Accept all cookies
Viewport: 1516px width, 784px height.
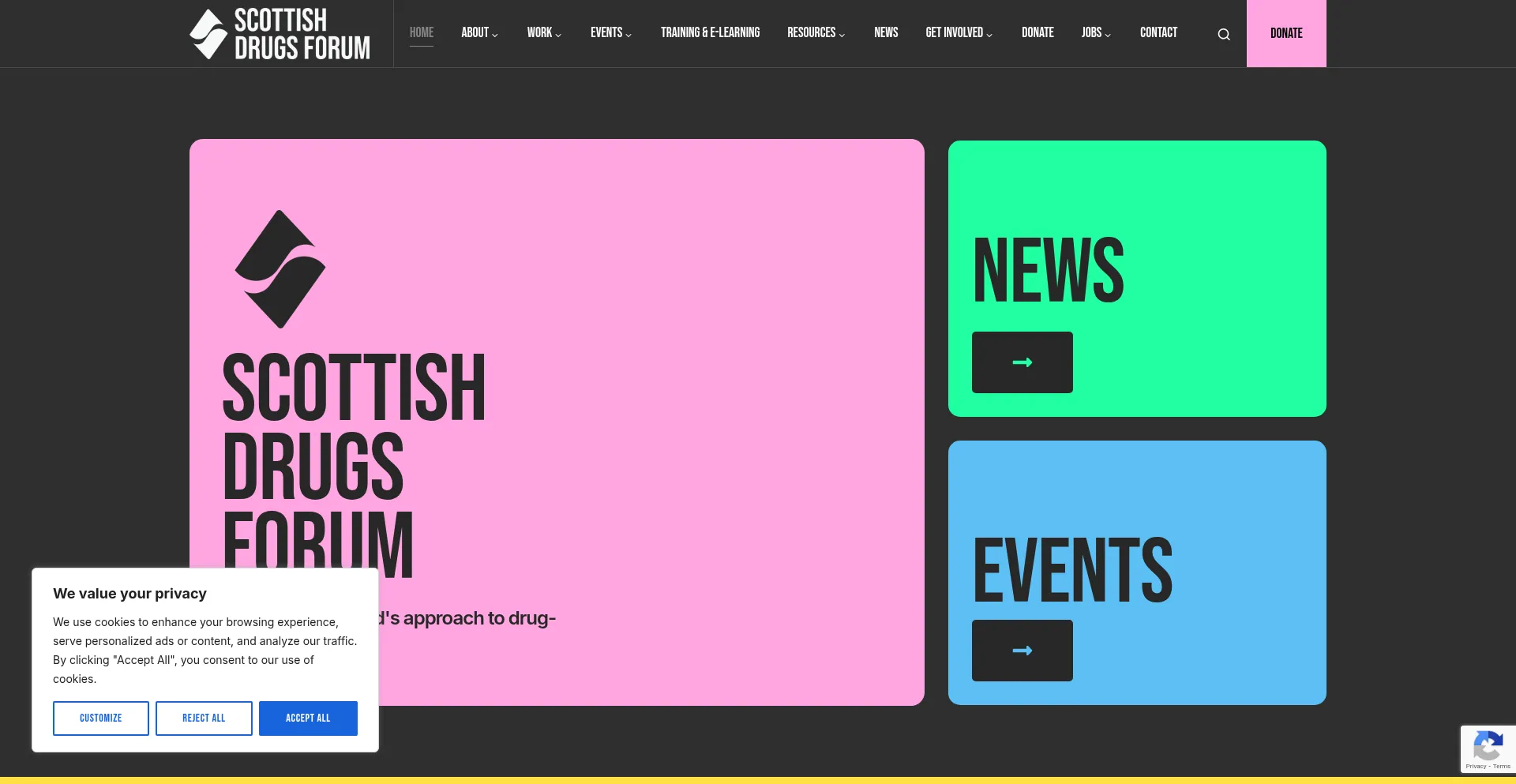point(308,718)
